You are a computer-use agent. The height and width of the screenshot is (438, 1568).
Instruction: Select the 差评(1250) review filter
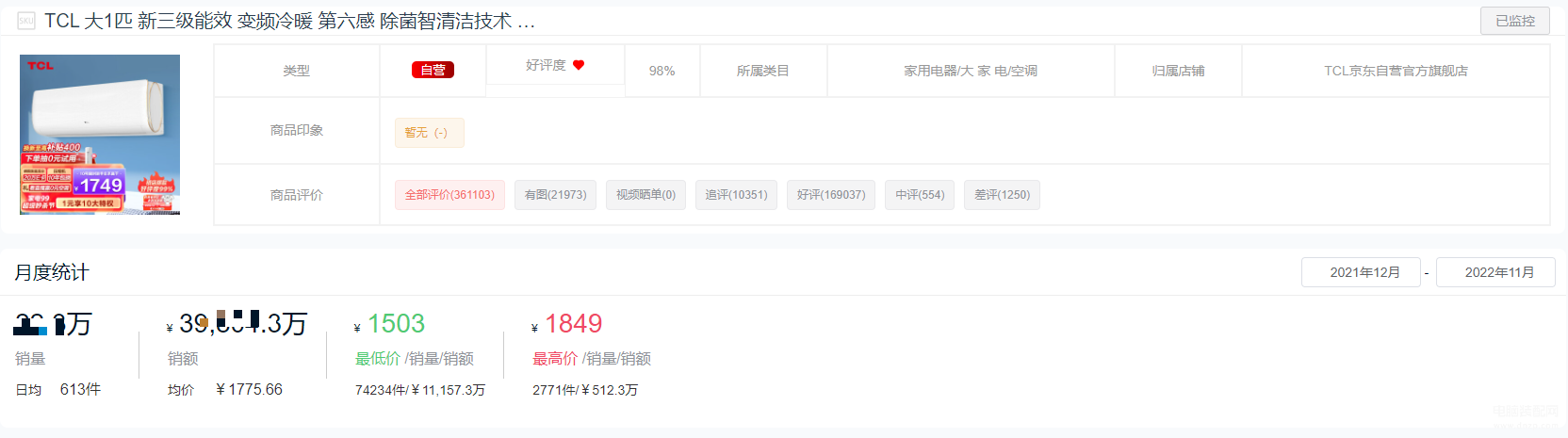coord(1002,195)
